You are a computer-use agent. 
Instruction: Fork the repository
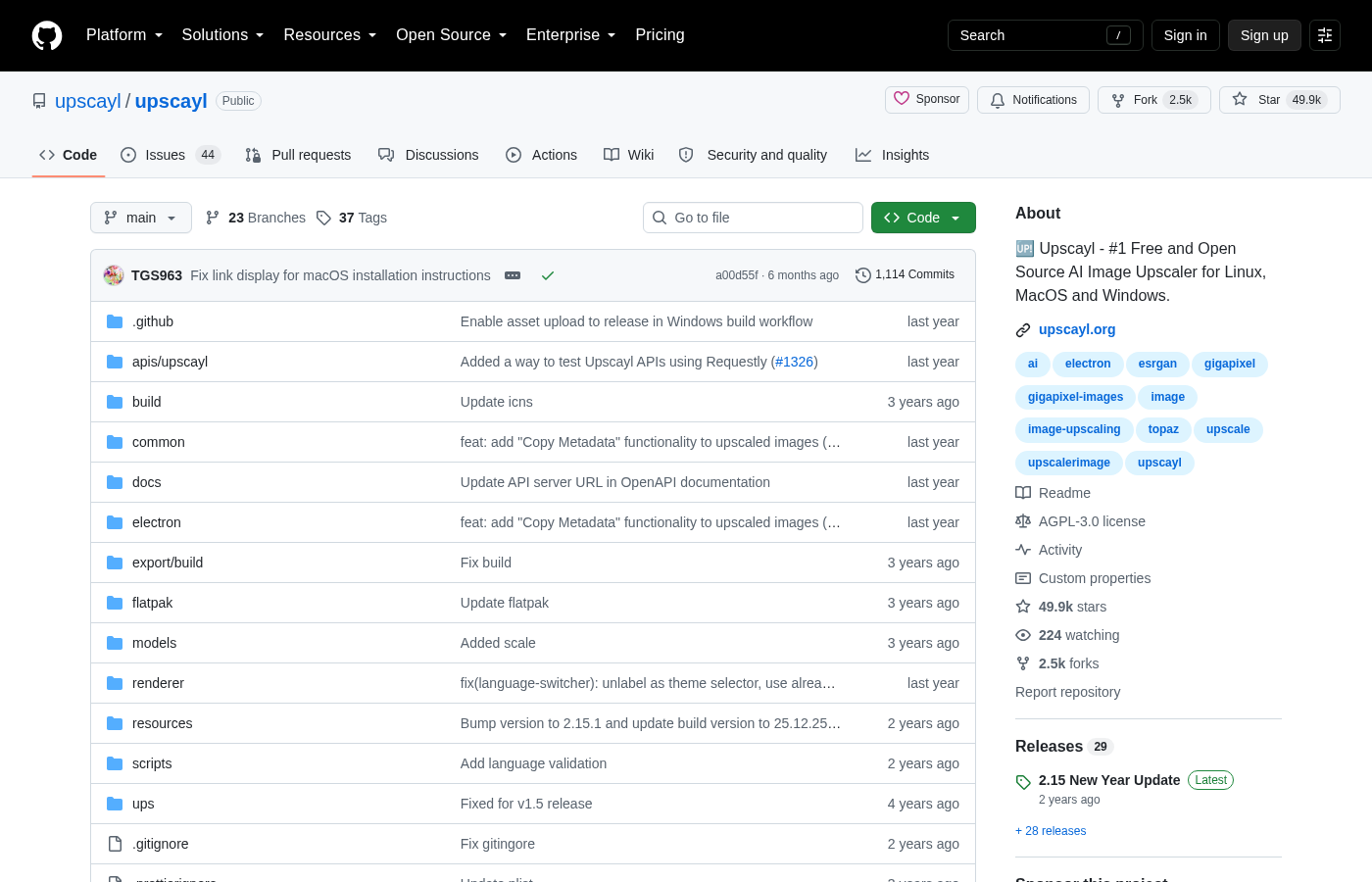point(1154,100)
